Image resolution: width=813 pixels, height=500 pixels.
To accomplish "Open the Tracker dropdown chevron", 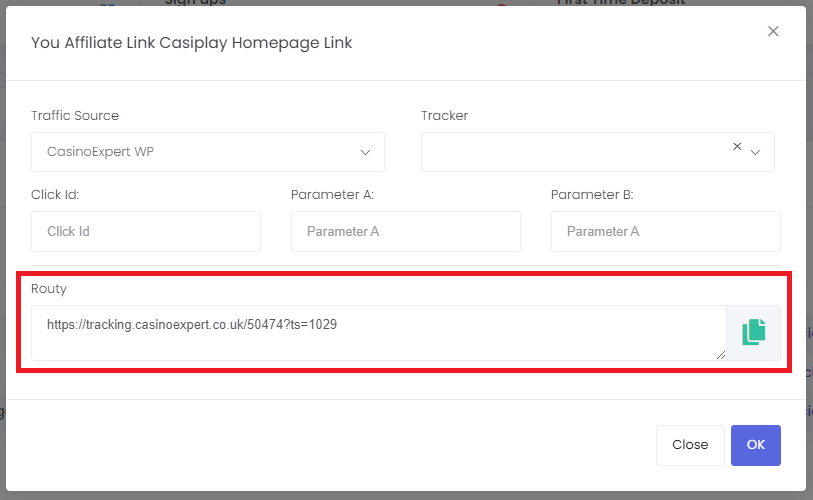I will click(755, 152).
